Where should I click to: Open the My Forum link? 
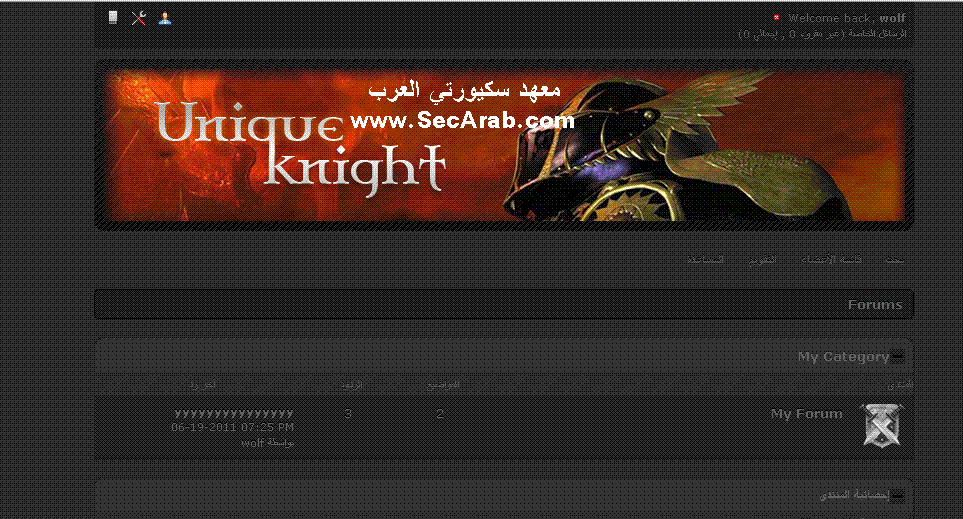tap(806, 414)
